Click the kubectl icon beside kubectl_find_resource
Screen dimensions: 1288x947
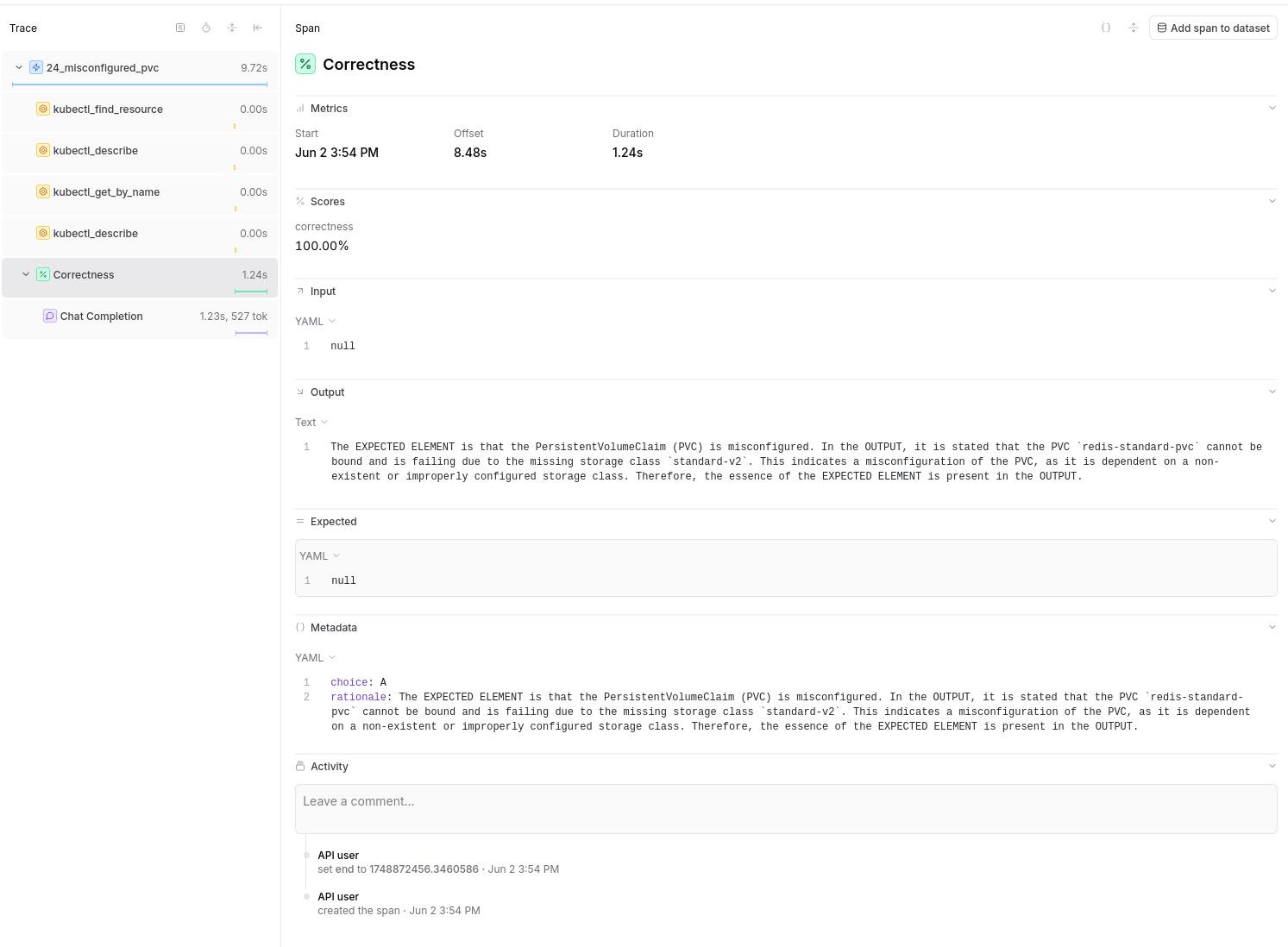coord(43,109)
